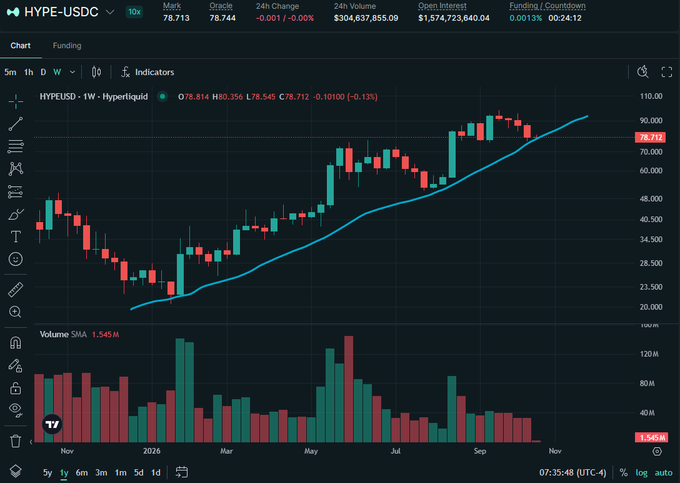Hide all drawings with eye icon
Viewport: 680px width, 483px height.
point(16,410)
